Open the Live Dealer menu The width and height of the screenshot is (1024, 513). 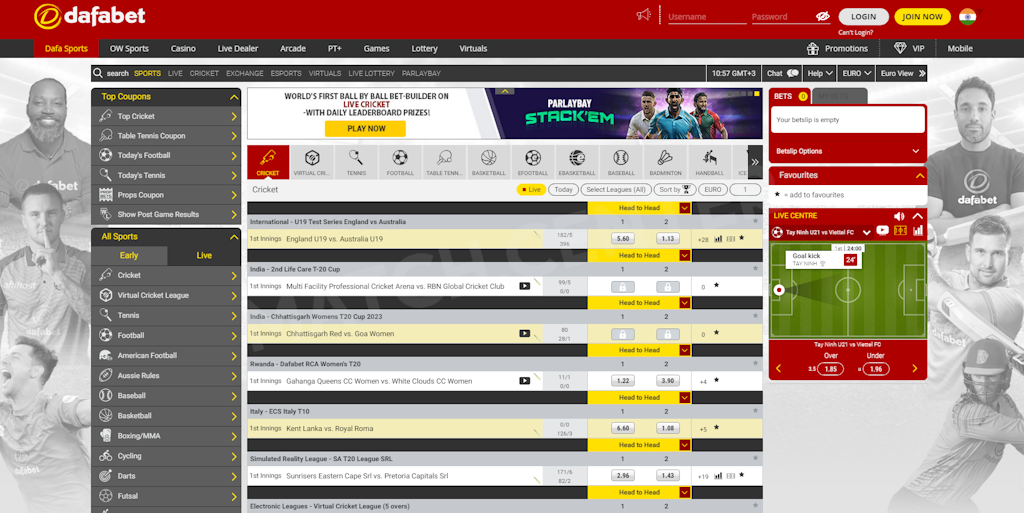[x=238, y=48]
